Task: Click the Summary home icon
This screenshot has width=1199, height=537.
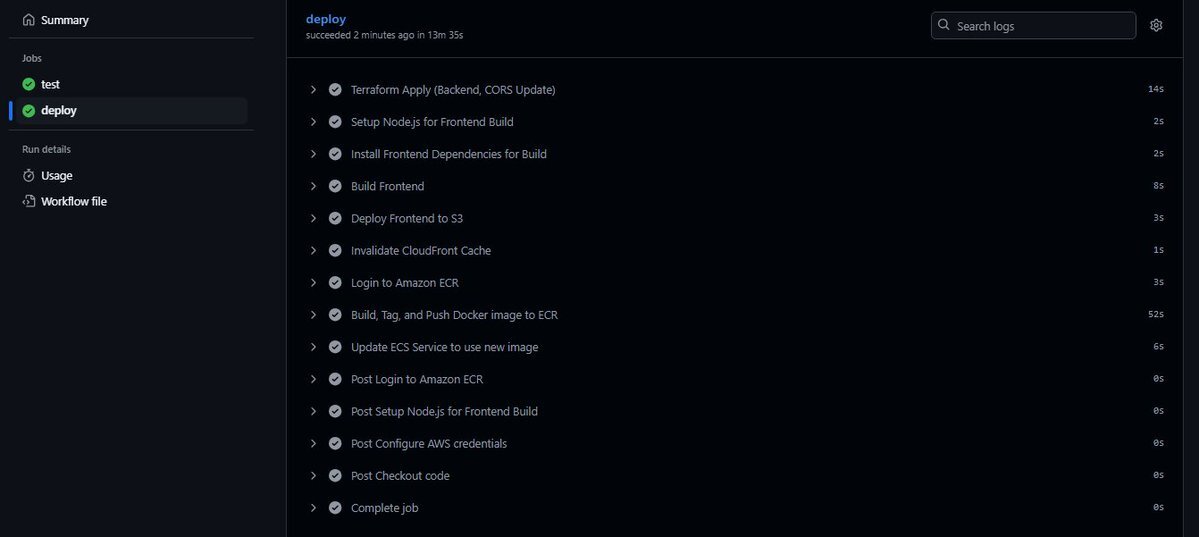Action: point(29,20)
